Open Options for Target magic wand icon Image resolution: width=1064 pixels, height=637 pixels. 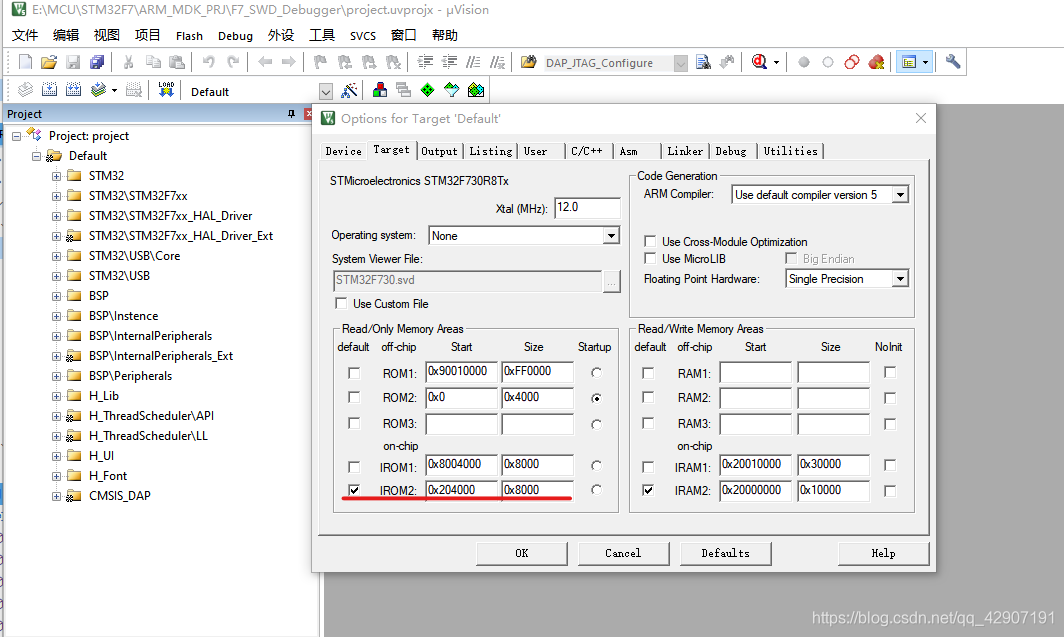click(349, 90)
